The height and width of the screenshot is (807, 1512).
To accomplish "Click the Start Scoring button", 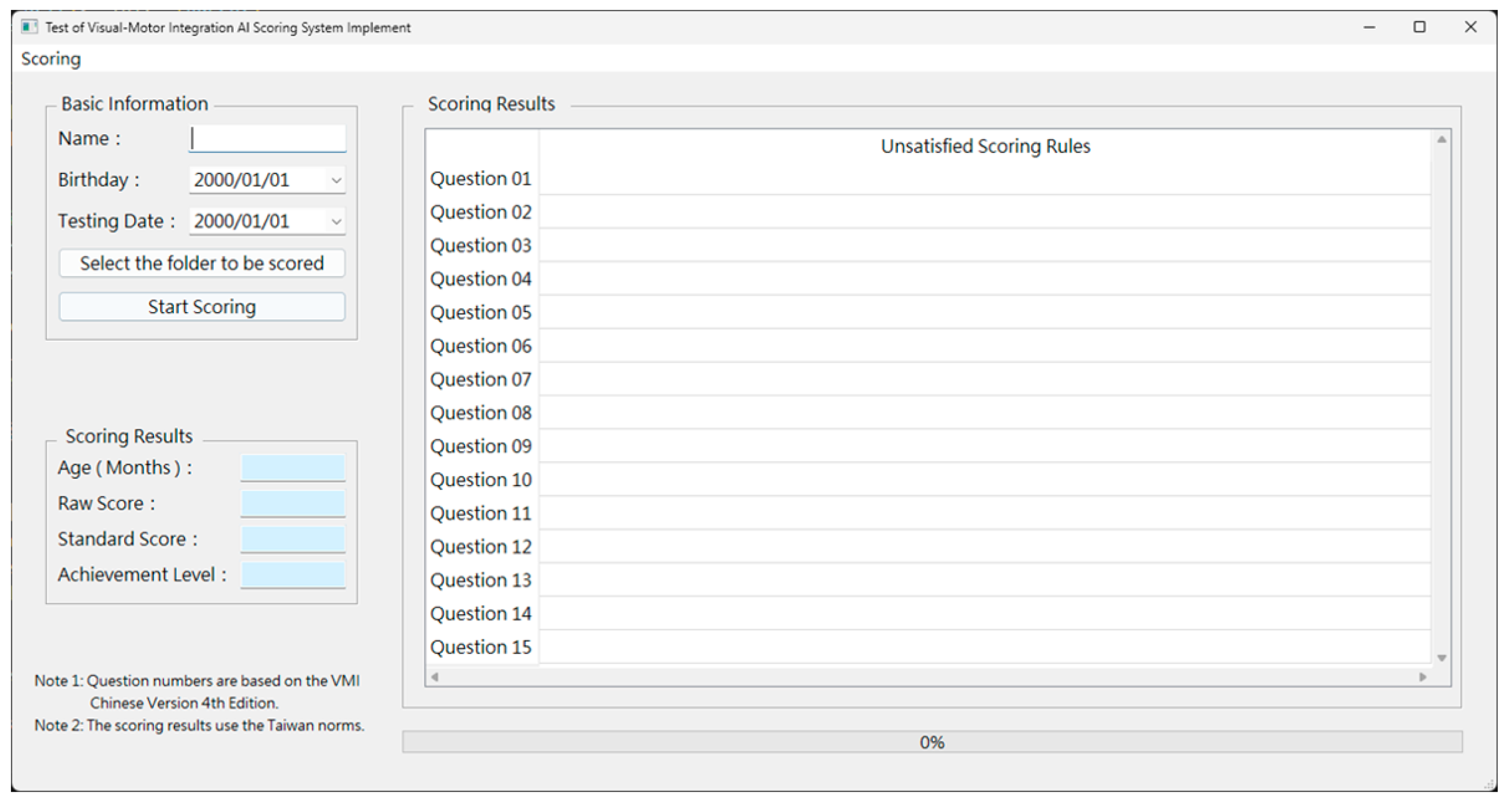I will [x=202, y=306].
